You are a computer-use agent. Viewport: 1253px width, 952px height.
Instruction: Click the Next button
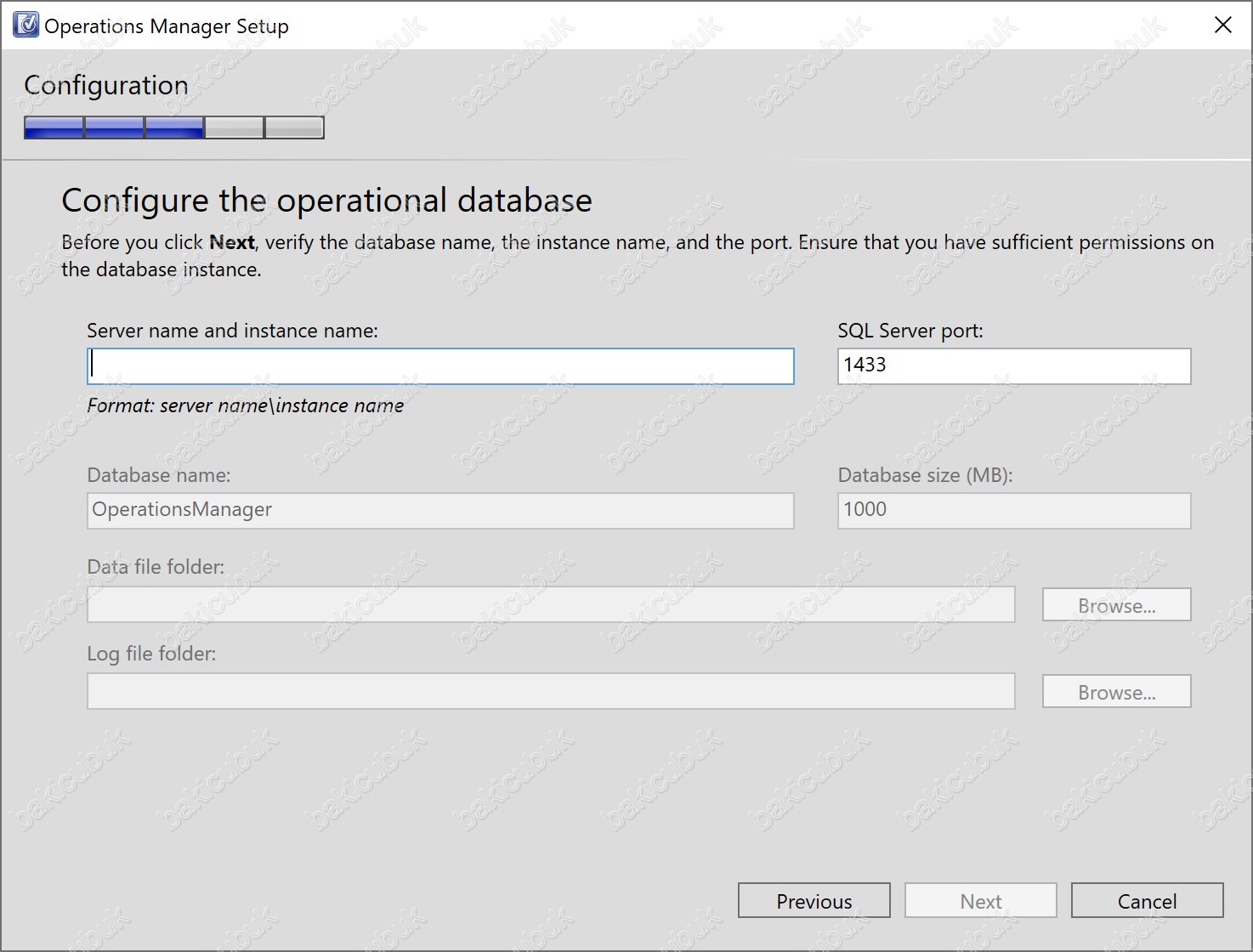click(980, 900)
